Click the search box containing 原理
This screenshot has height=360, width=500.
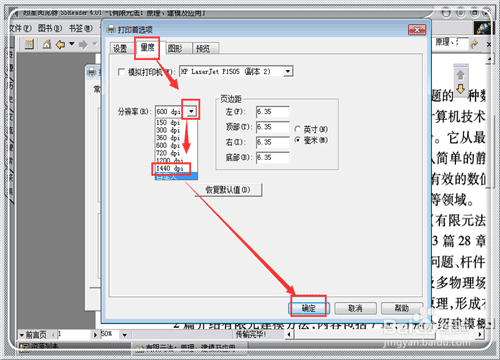point(449,43)
